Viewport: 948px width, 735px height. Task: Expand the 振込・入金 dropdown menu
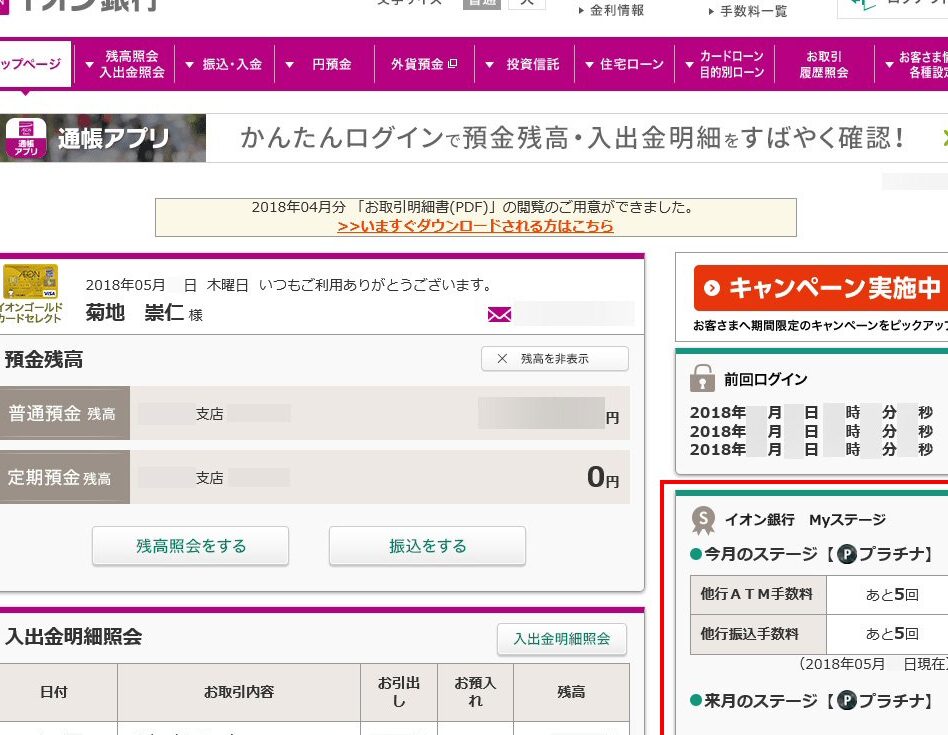223,65
